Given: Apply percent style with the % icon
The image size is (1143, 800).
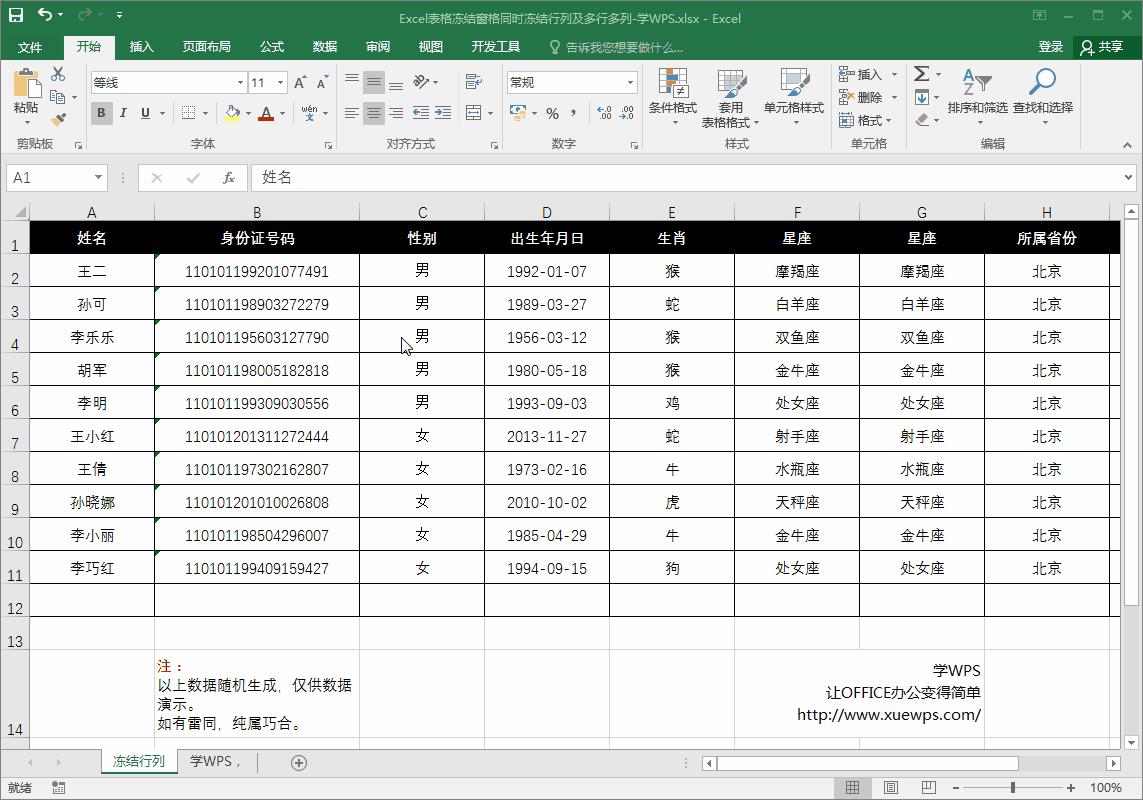Looking at the screenshot, I should tap(552, 114).
